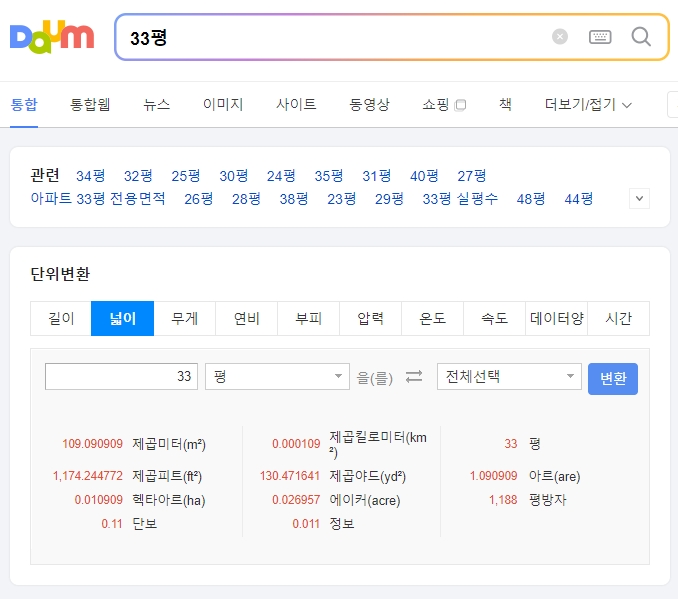
Task: Click related search 24평
Action: [281, 176]
